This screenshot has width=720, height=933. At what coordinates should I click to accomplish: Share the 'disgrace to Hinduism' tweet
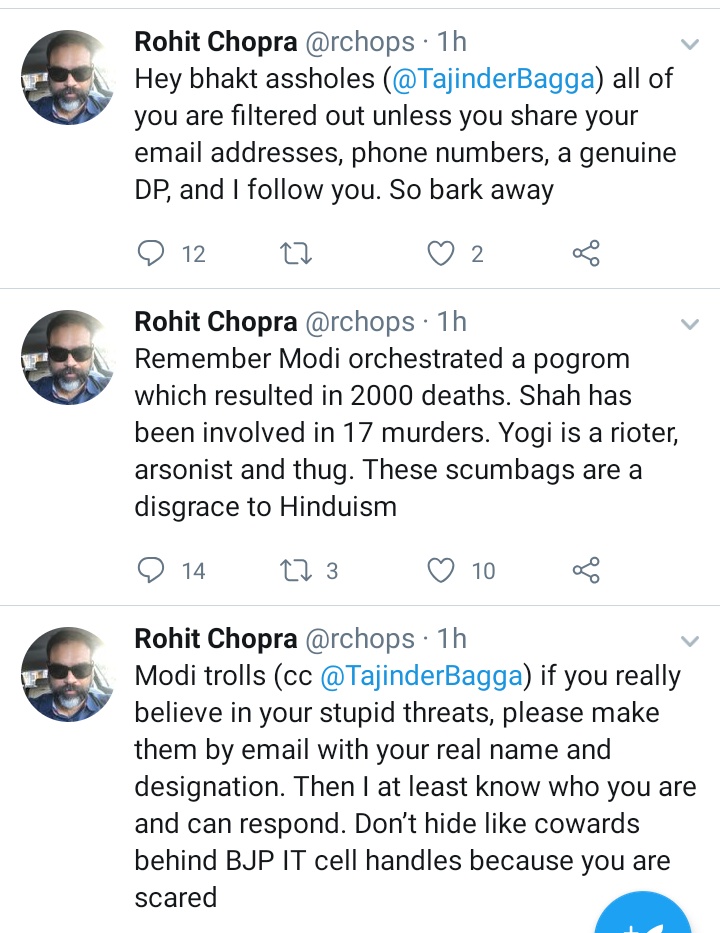pyautogui.click(x=586, y=570)
